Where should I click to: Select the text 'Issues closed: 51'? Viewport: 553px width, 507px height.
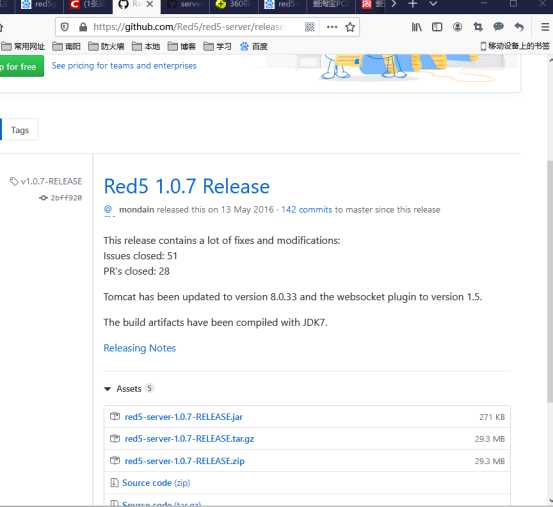140,256
